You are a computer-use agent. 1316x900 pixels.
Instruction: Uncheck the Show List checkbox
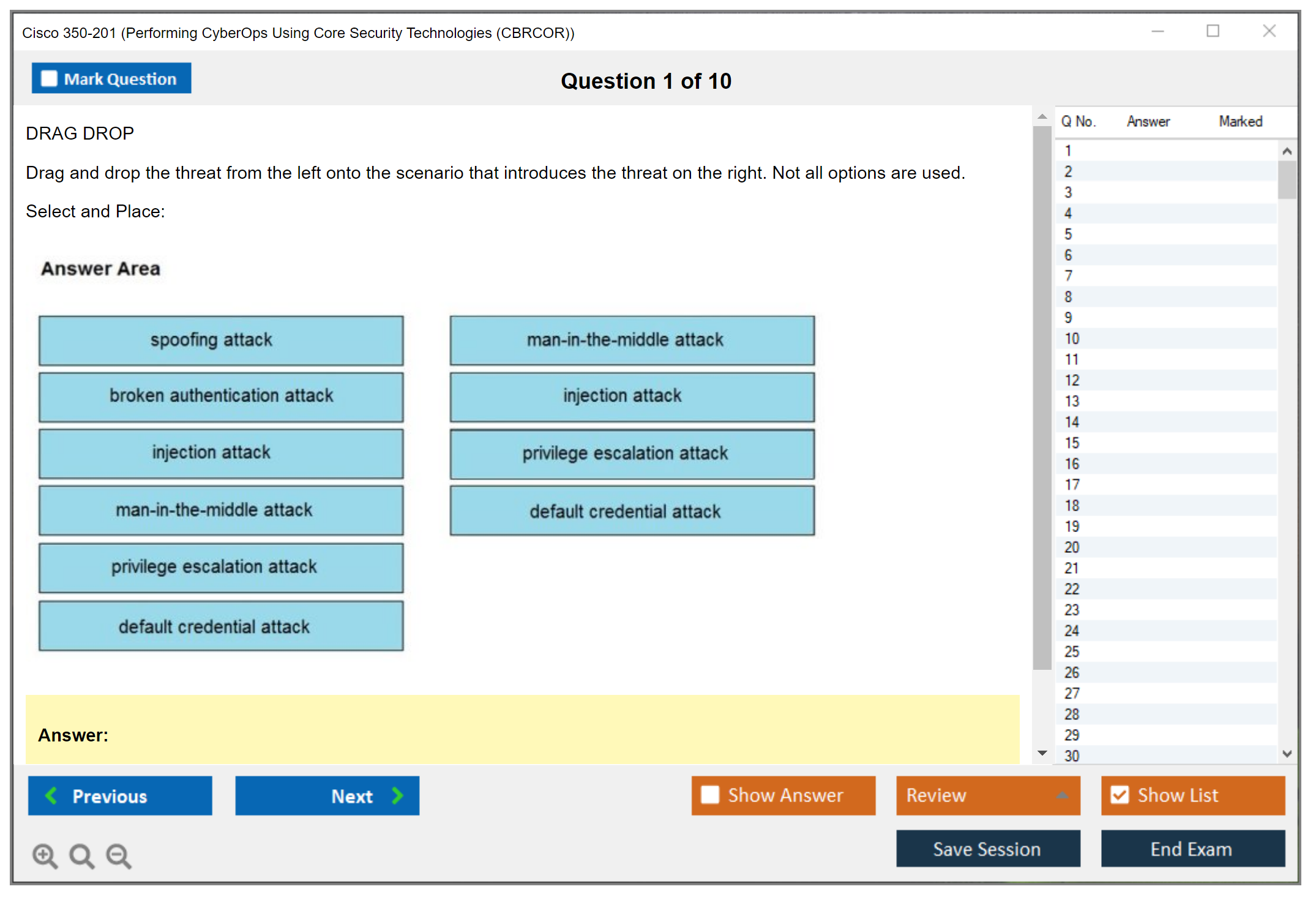pos(1120,795)
